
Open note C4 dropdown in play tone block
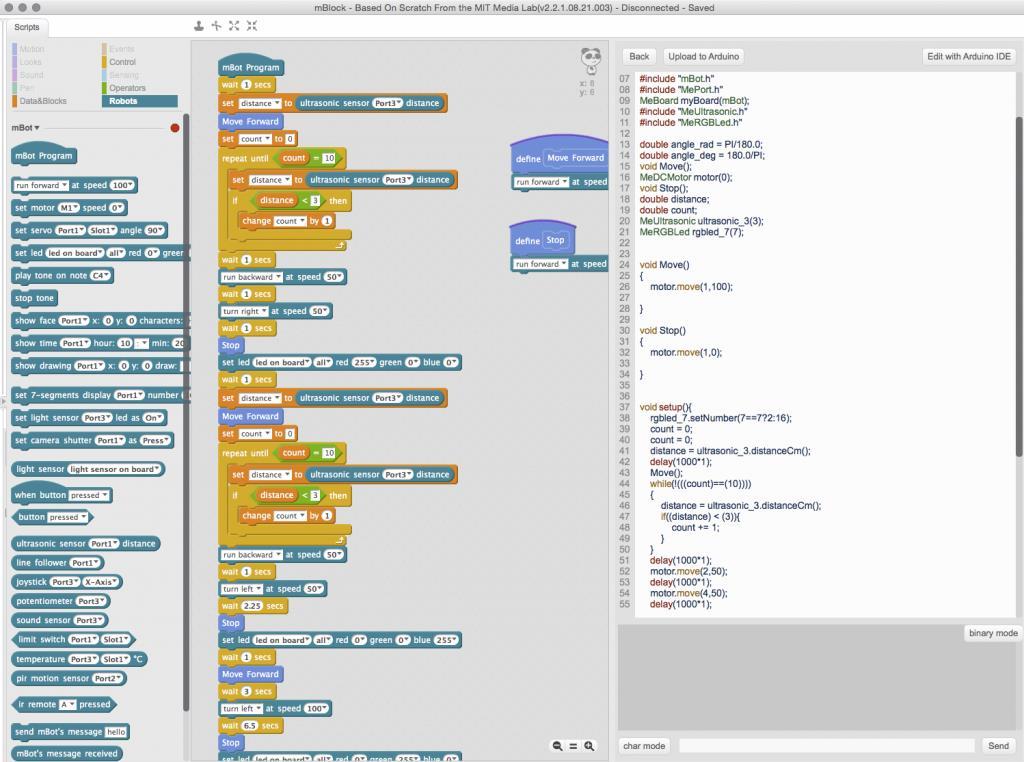100,276
